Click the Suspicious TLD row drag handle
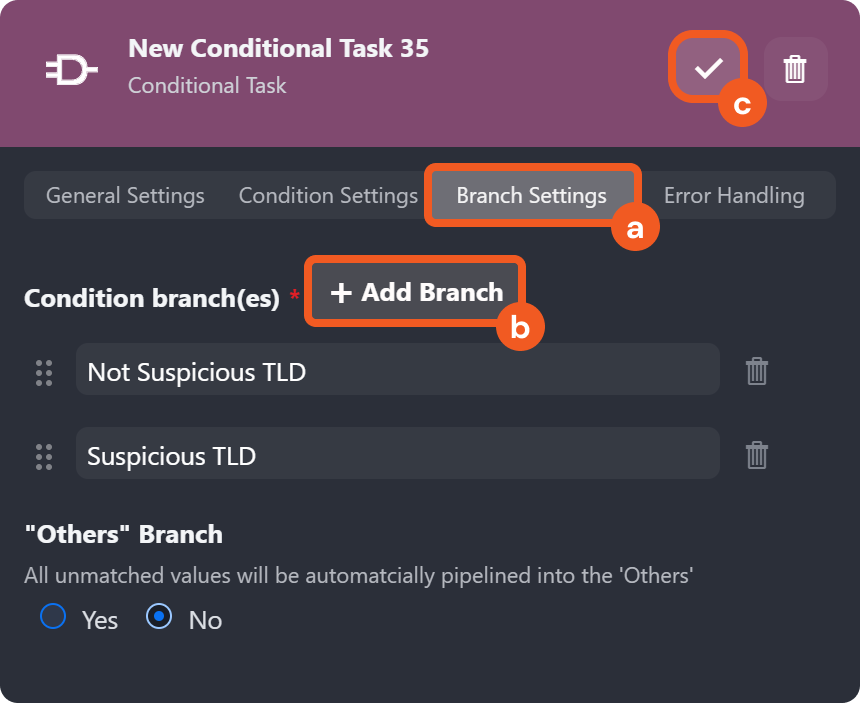 click(x=44, y=457)
